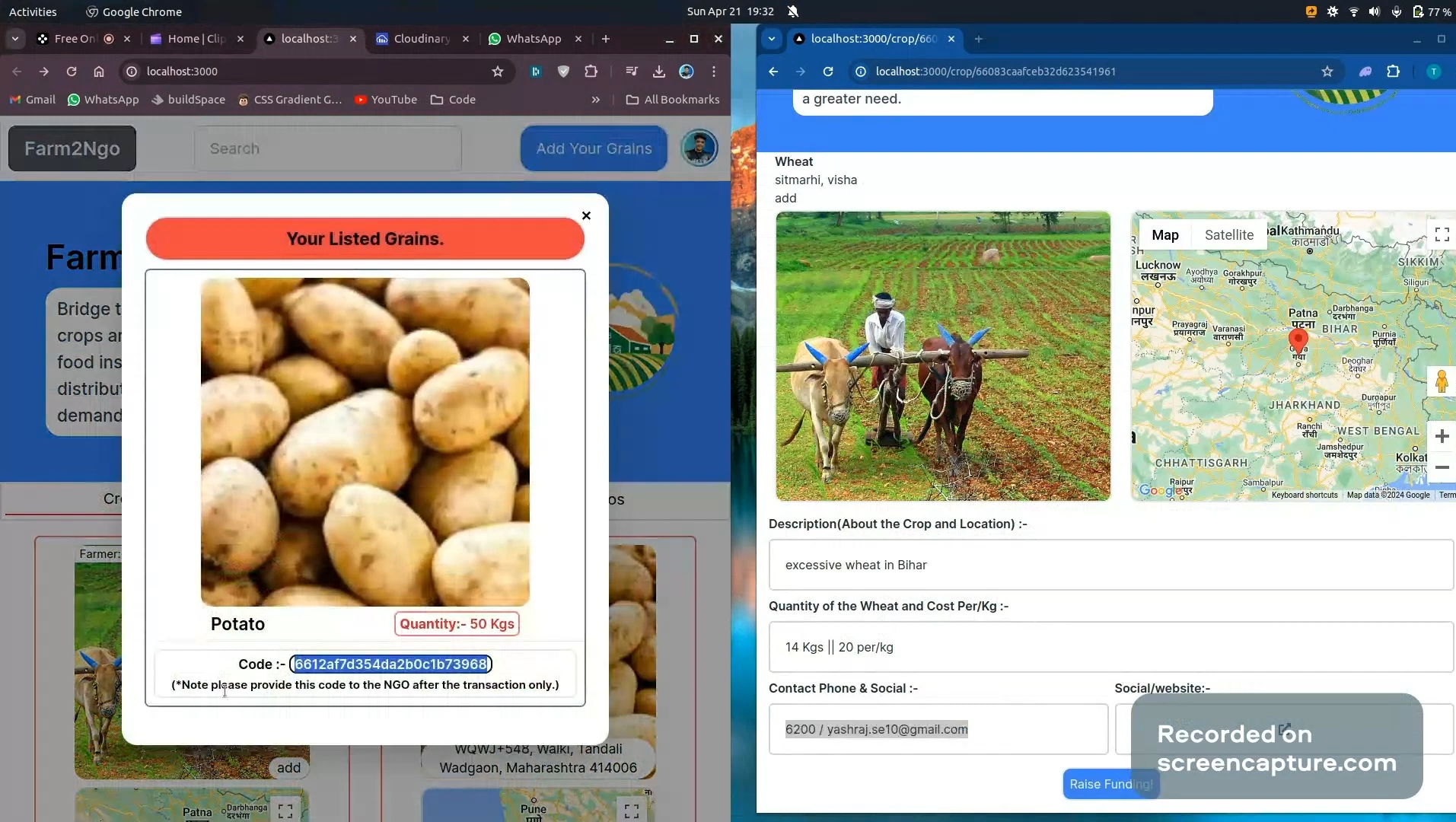Open media control icon in left Chrome

coord(631,72)
